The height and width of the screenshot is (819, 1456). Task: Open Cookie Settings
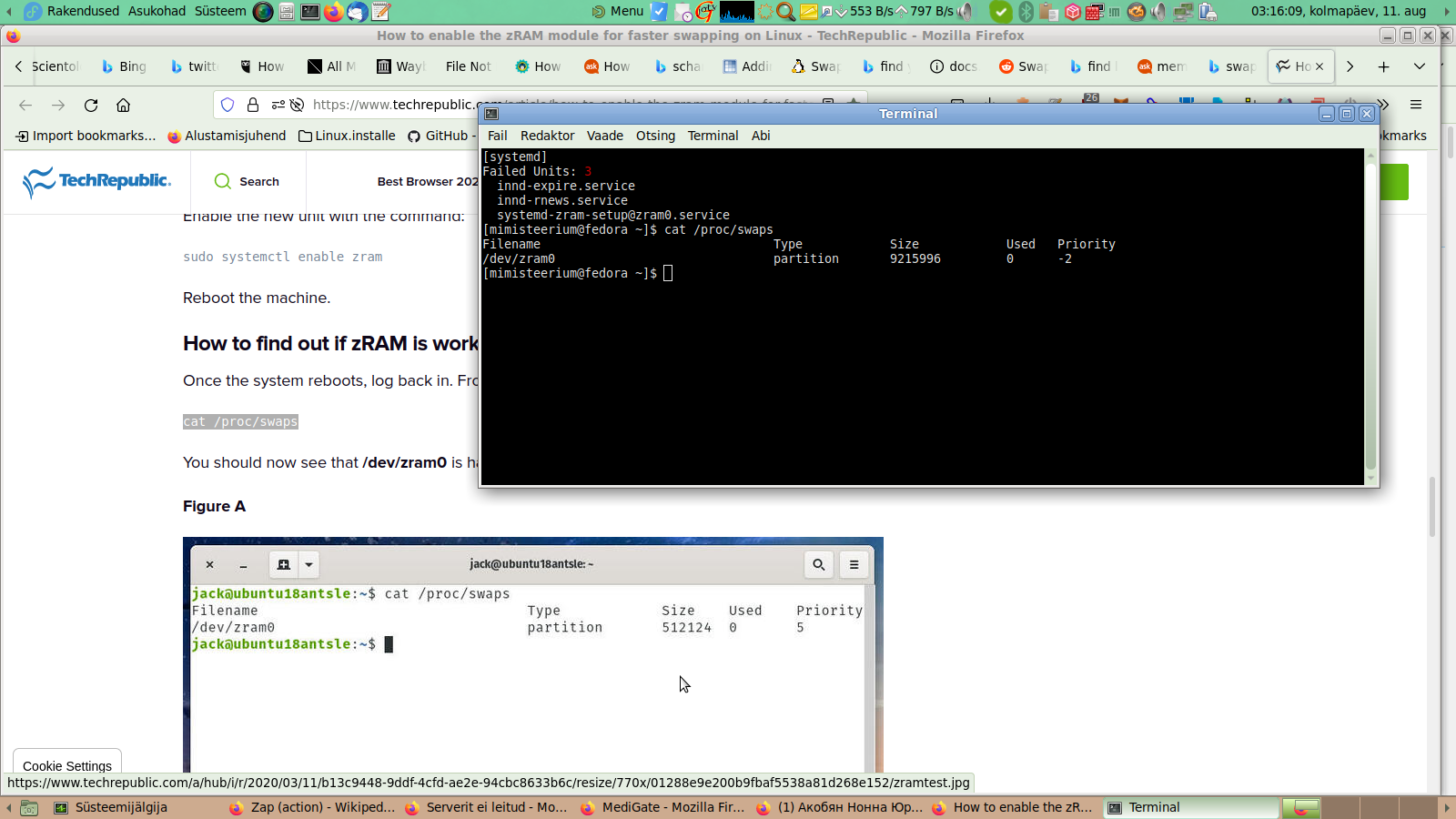(x=67, y=765)
